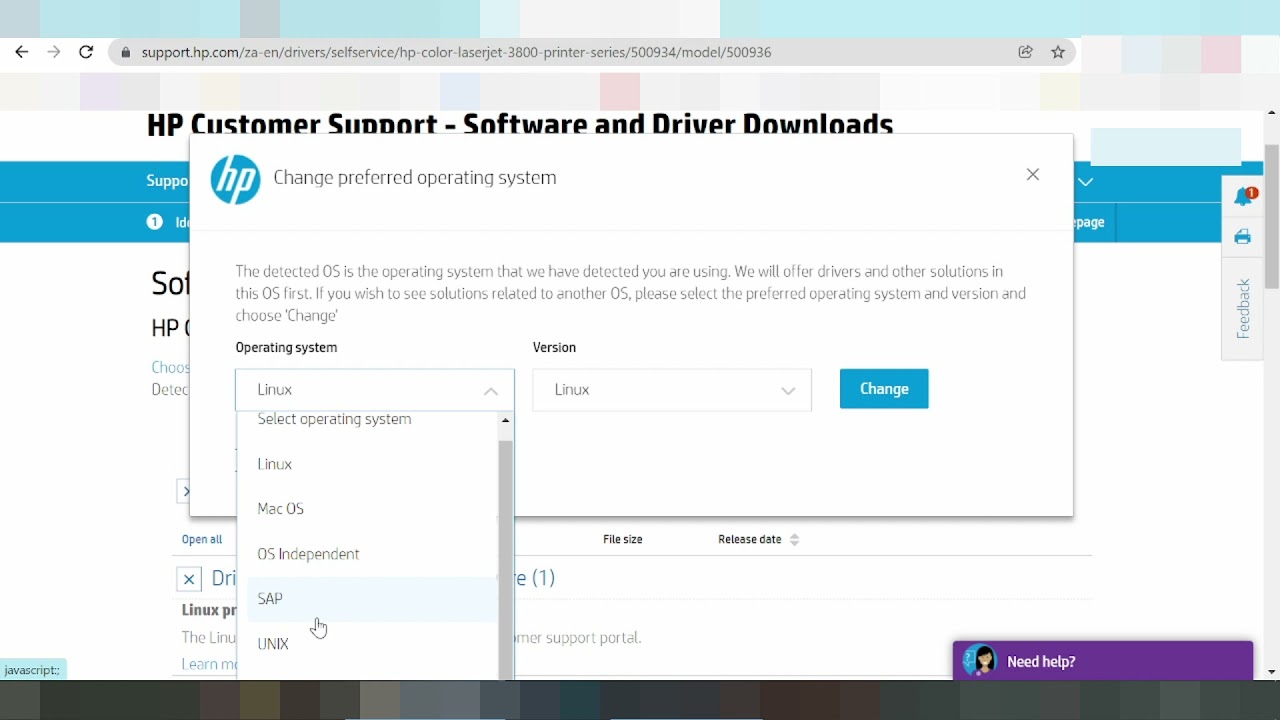Go back with browser back arrow
1280x720 pixels.
pos(21,52)
